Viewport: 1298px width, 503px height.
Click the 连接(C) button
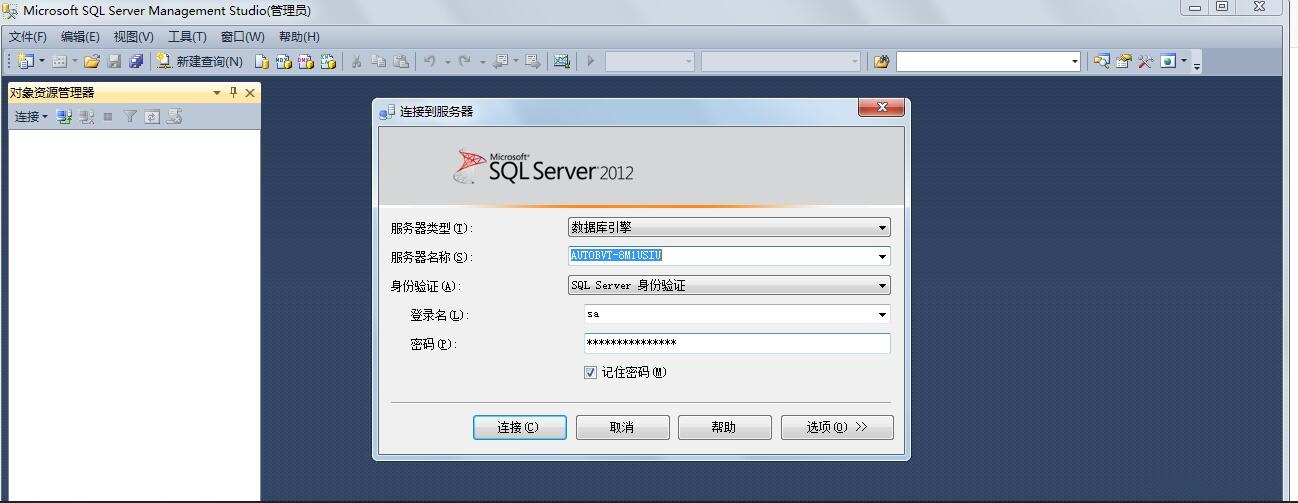[x=520, y=427]
